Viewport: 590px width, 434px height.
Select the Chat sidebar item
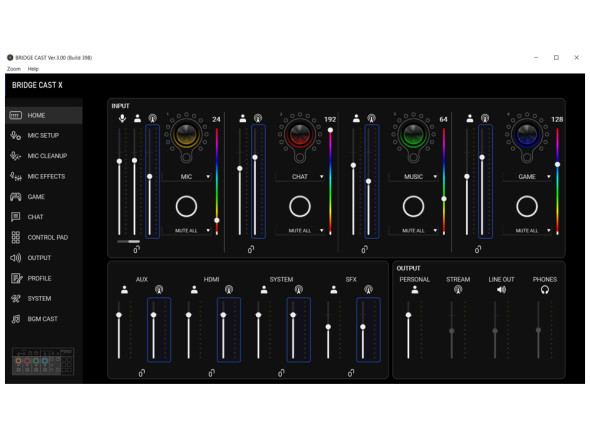click(x=44, y=217)
